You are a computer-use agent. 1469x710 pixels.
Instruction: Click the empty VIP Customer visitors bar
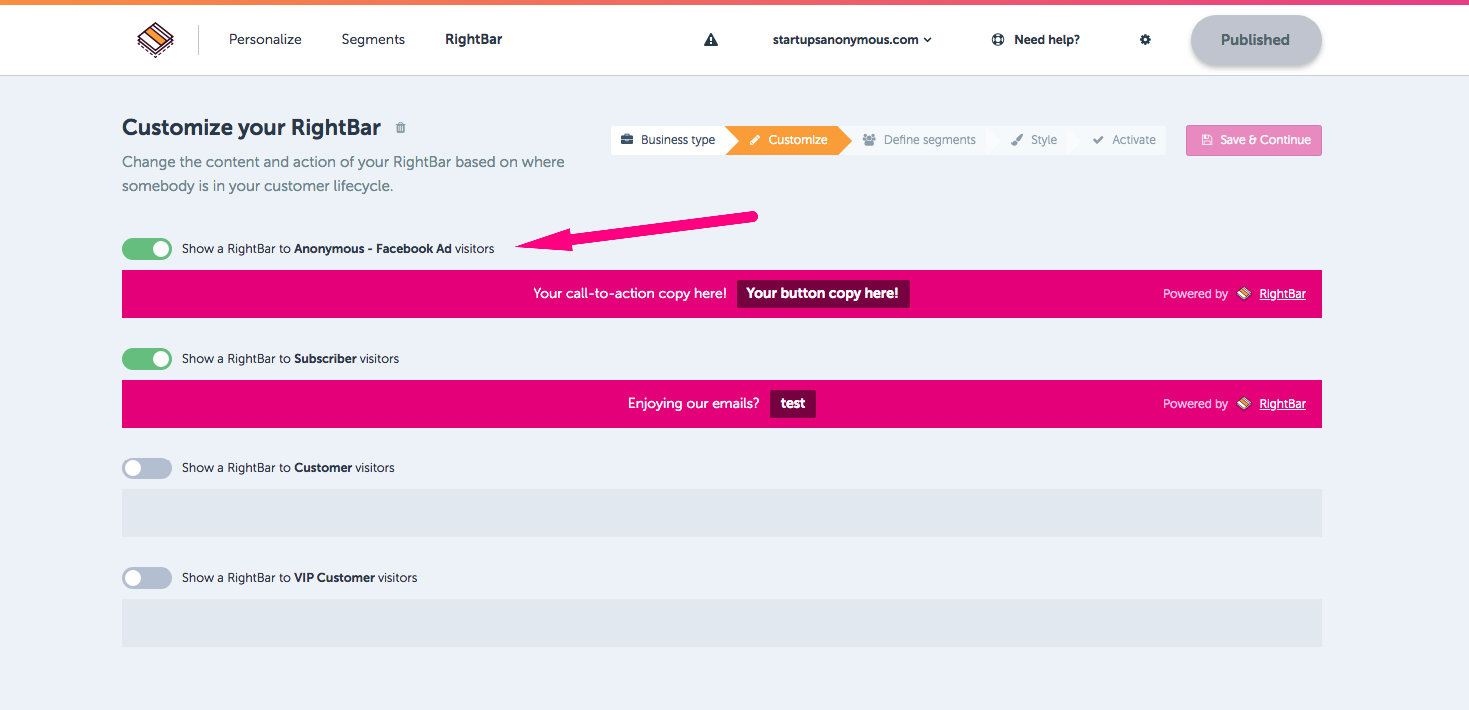(722, 623)
